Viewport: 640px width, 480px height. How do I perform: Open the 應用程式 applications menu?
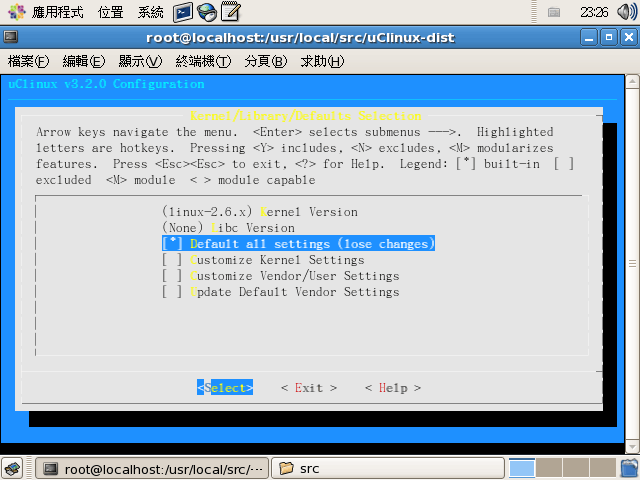point(50,12)
